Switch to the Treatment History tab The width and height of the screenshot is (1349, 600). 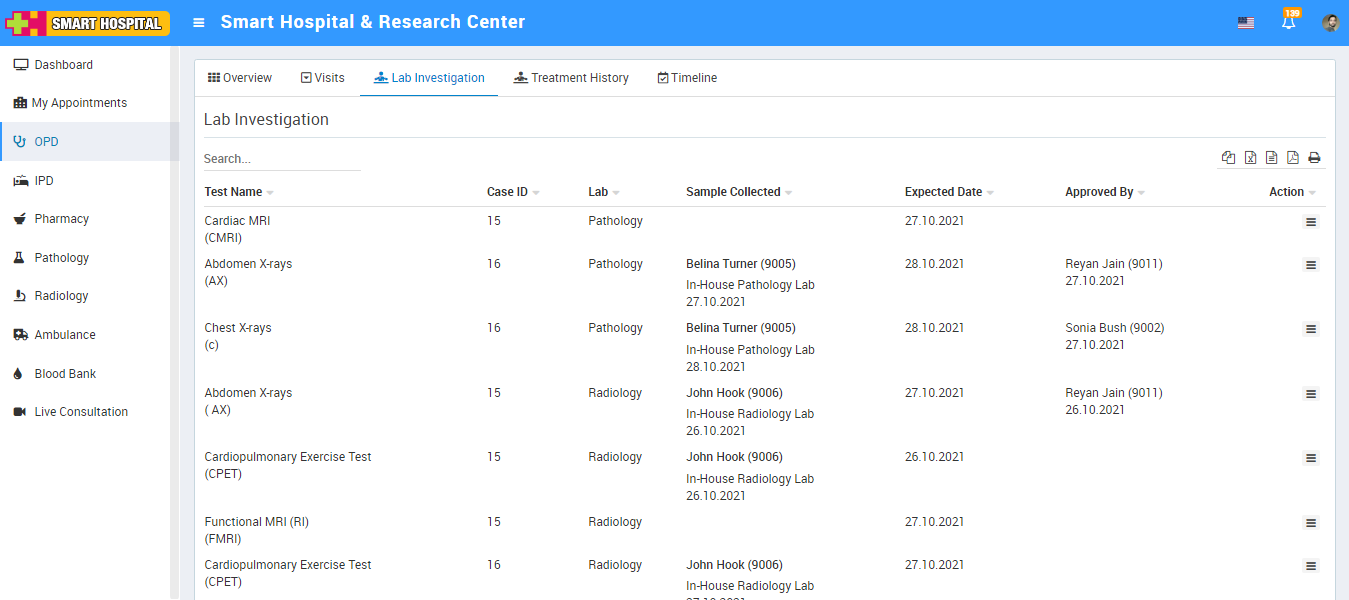point(571,78)
